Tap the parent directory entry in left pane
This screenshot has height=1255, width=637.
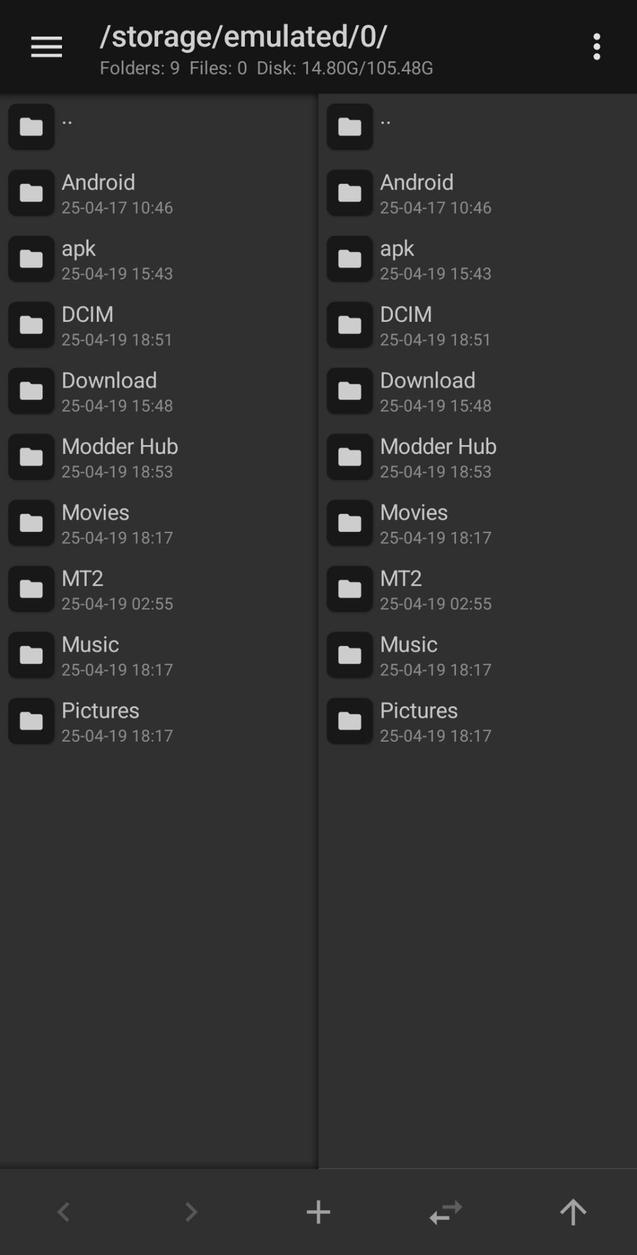[67, 125]
